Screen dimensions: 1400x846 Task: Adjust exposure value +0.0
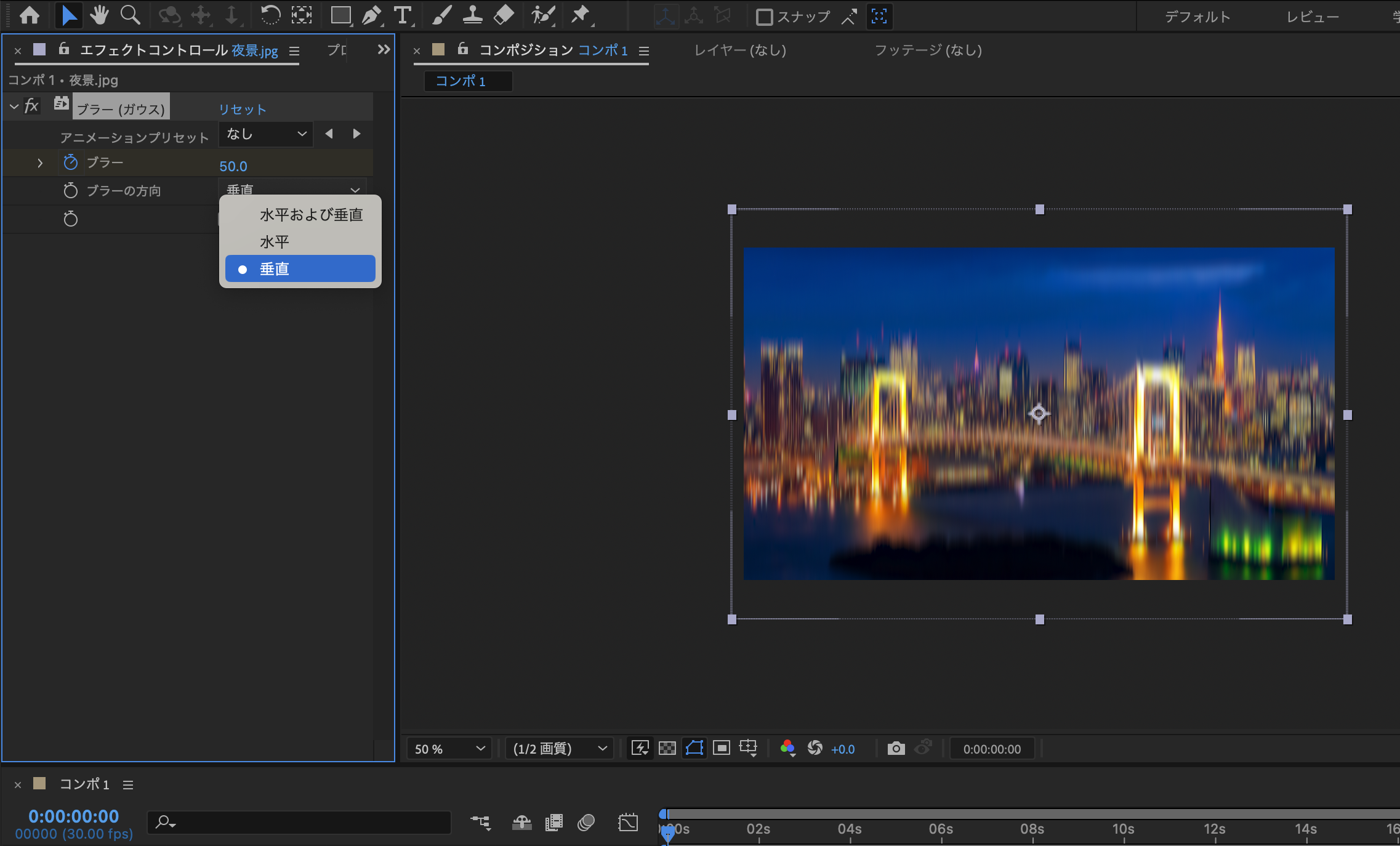tap(843, 749)
